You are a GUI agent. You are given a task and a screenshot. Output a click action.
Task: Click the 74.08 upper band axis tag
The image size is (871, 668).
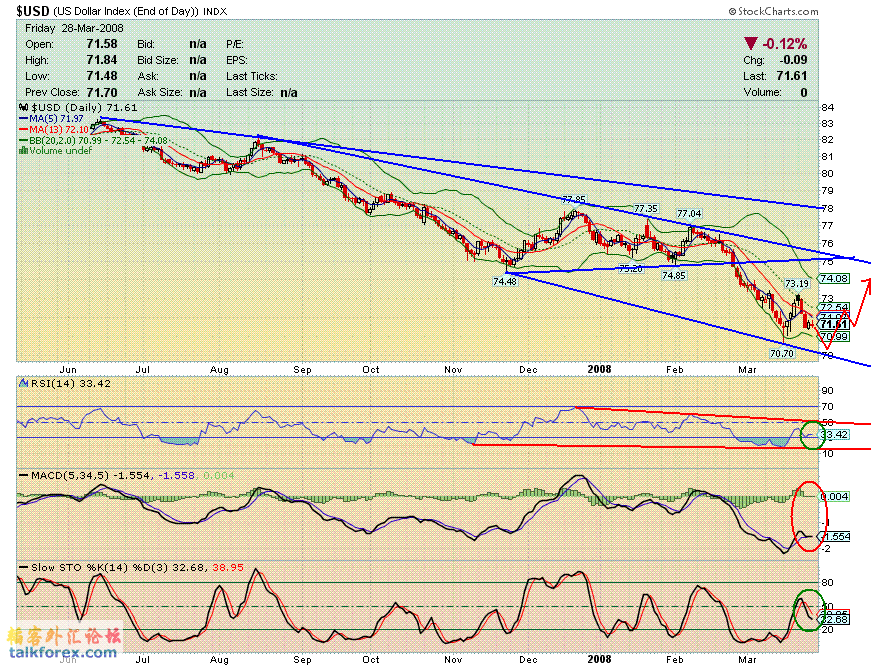[834, 278]
